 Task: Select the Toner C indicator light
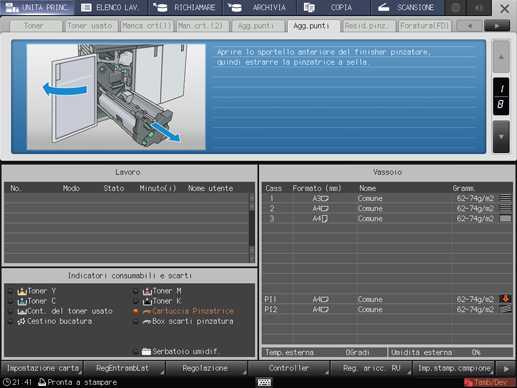pos(10,301)
